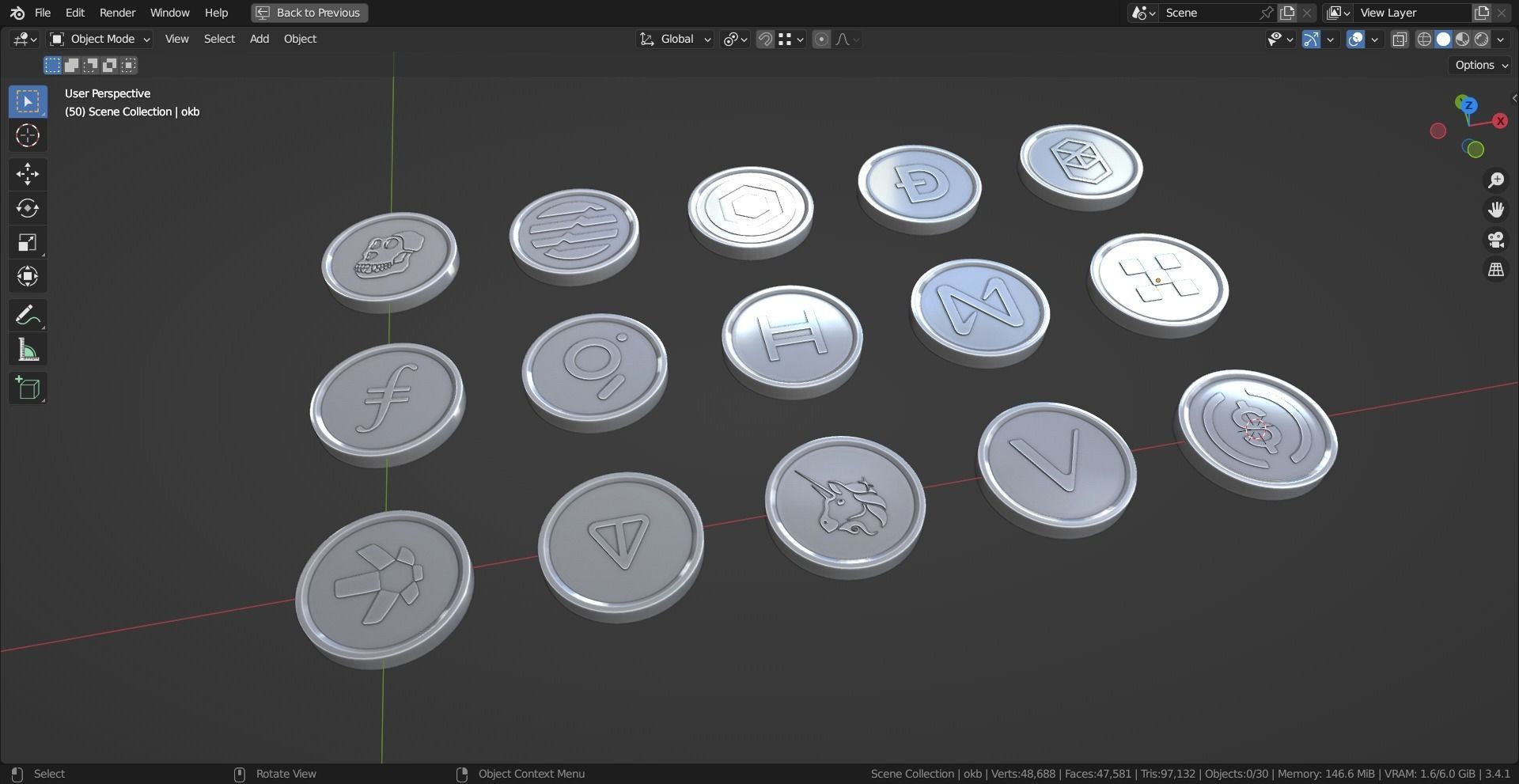1519x784 pixels.
Task: Set selection mode to Set (new)
Action: tap(52, 65)
